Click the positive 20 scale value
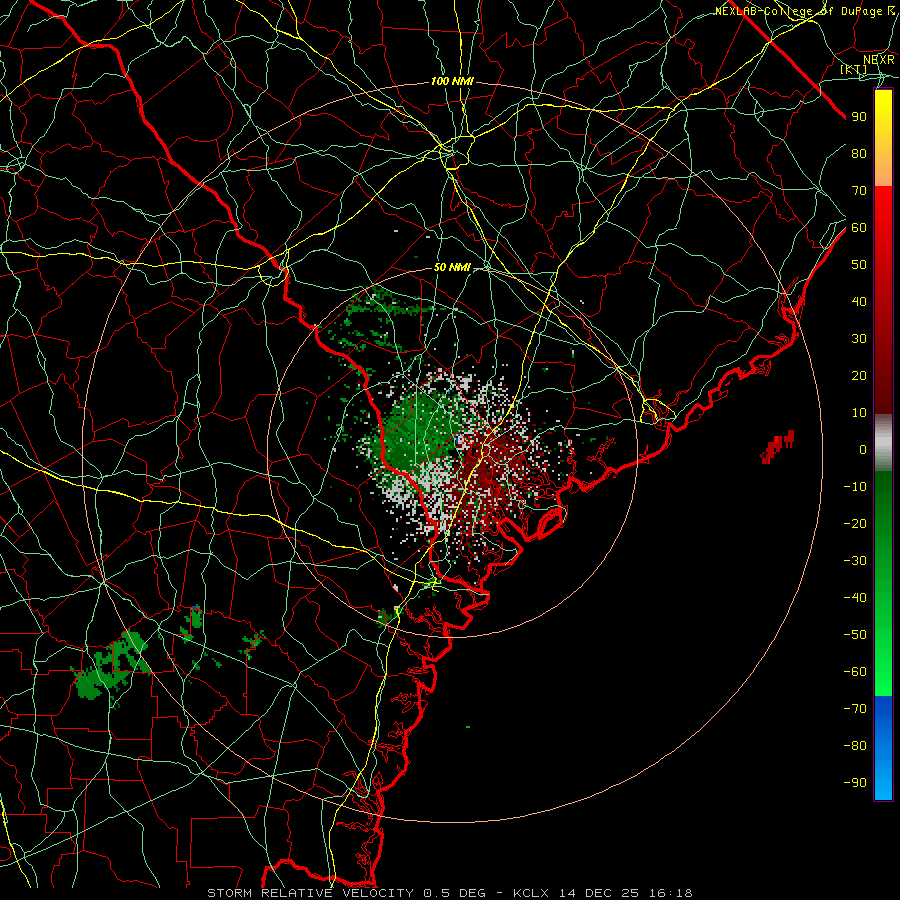Screen dimensions: 900x900 click(859, 375)
